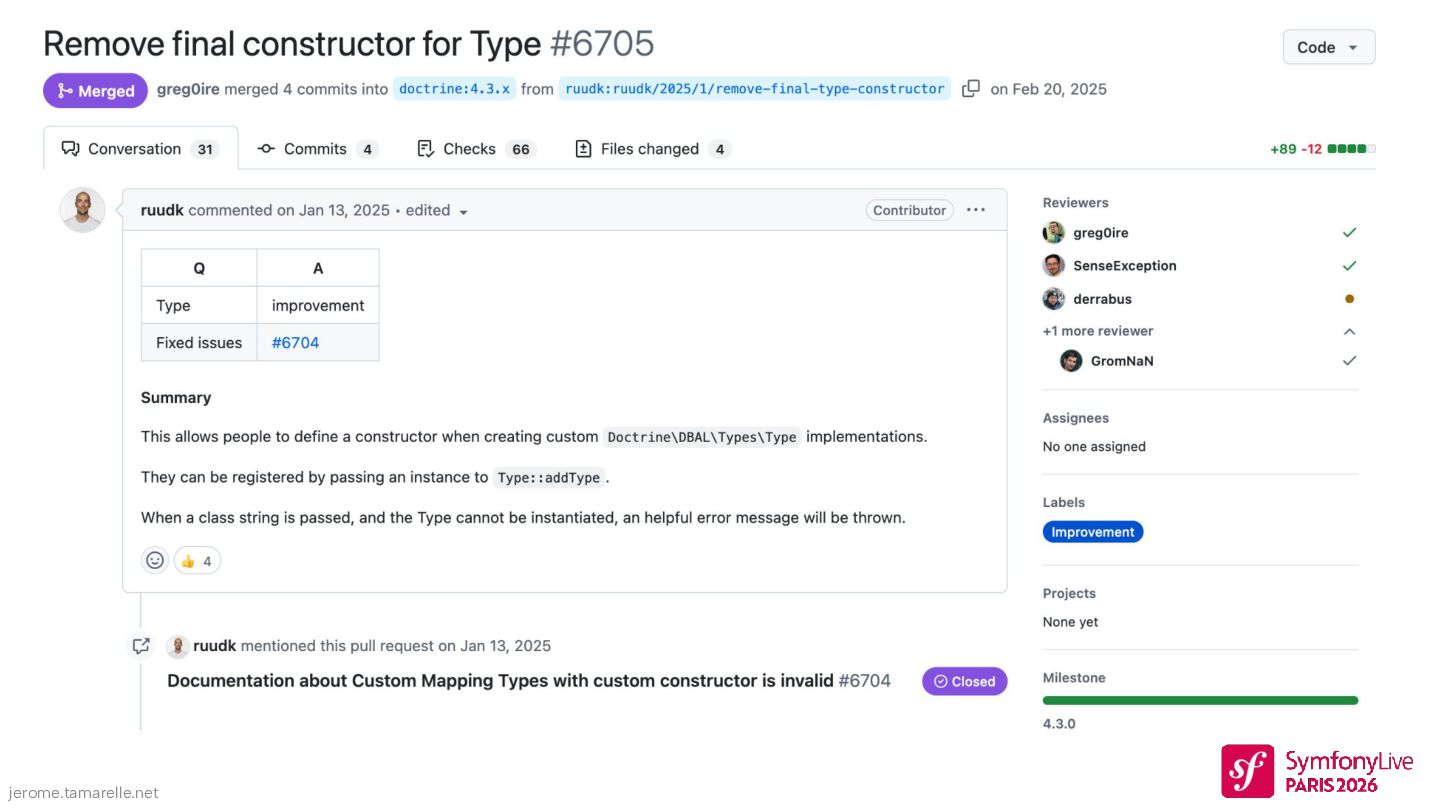Copy branch name with the copy icon
The width and height of the screenshot is (1440, 810).
(x=970, y=89)
